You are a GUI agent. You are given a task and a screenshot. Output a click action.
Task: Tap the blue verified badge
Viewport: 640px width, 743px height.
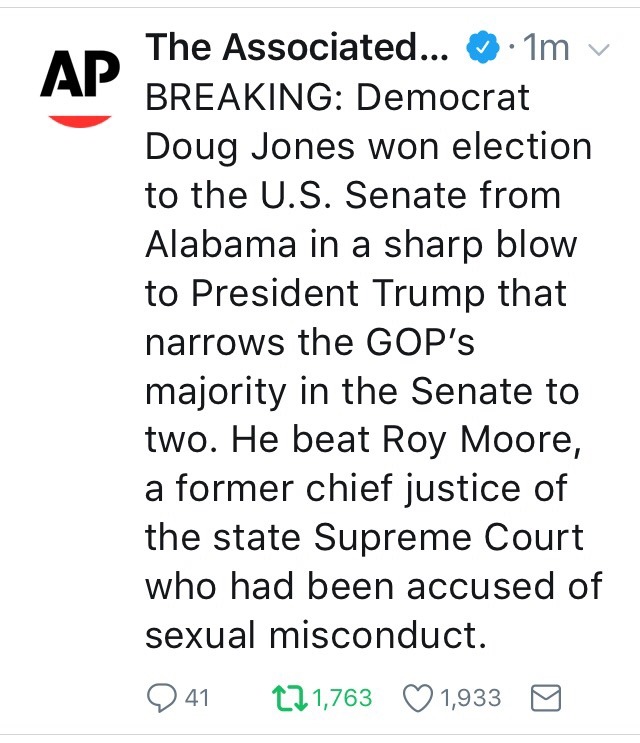(483, 47)
